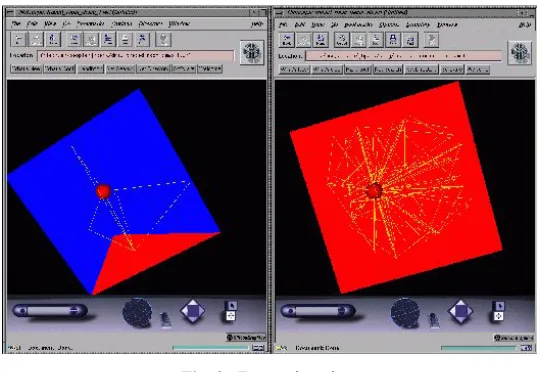Image resolution: width=542 pixels, height=372 pixels.
Task: Click the Location field in the blue cube window
Action: pyautogui.click(x=136, y=55)
